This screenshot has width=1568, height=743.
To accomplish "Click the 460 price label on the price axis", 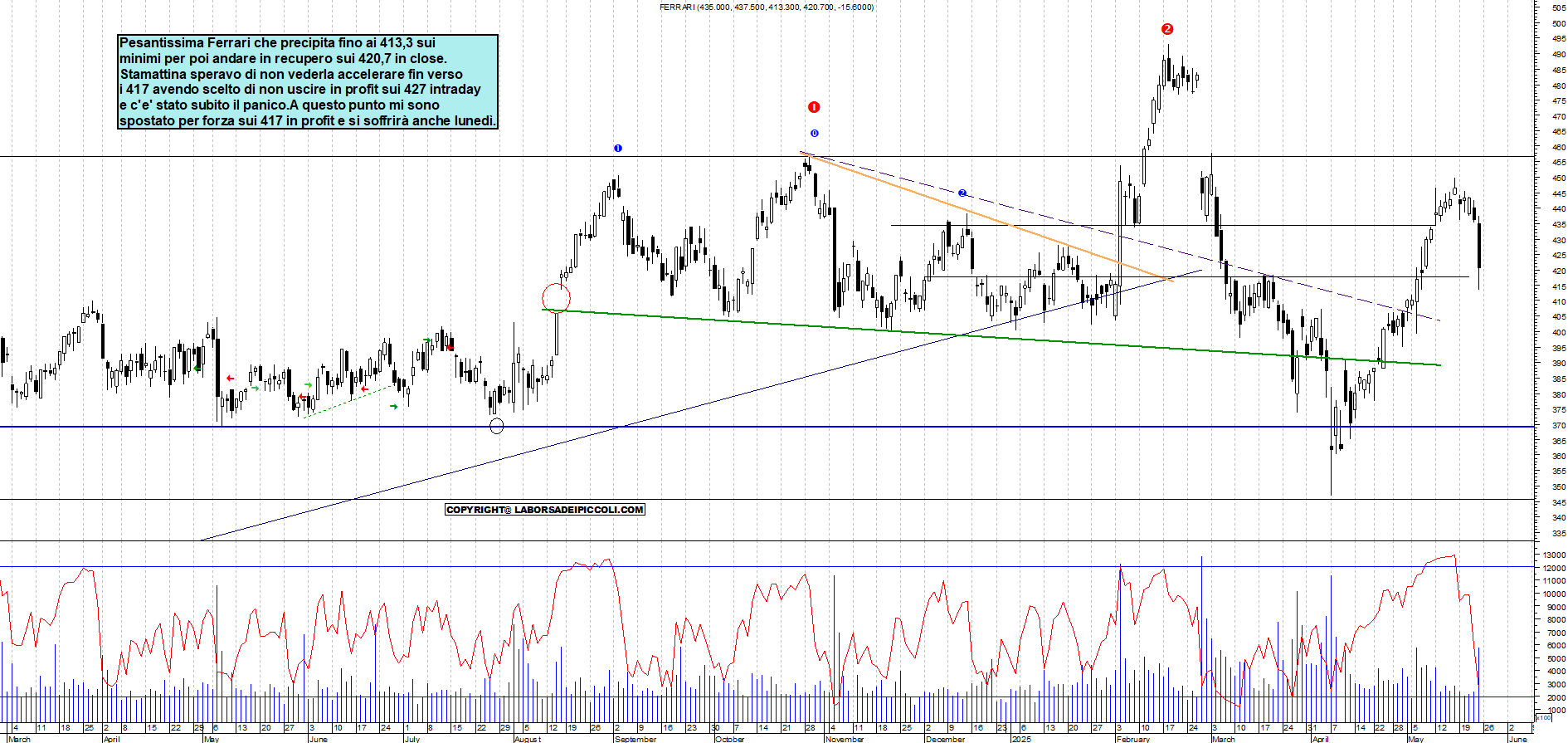I will (1558, 147).
